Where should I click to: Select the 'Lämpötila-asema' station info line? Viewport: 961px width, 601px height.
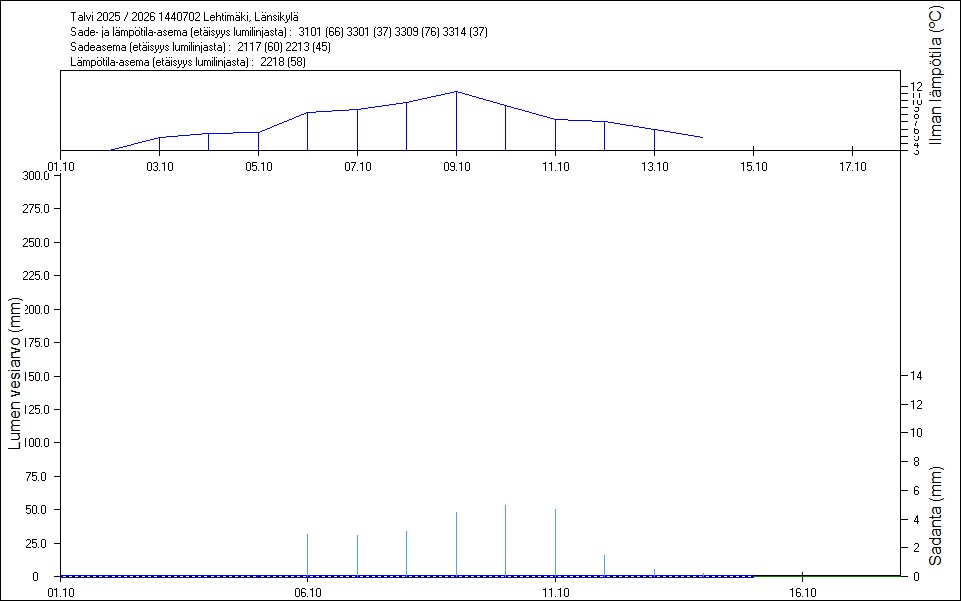pyautogui.click(x=188, y=62)
